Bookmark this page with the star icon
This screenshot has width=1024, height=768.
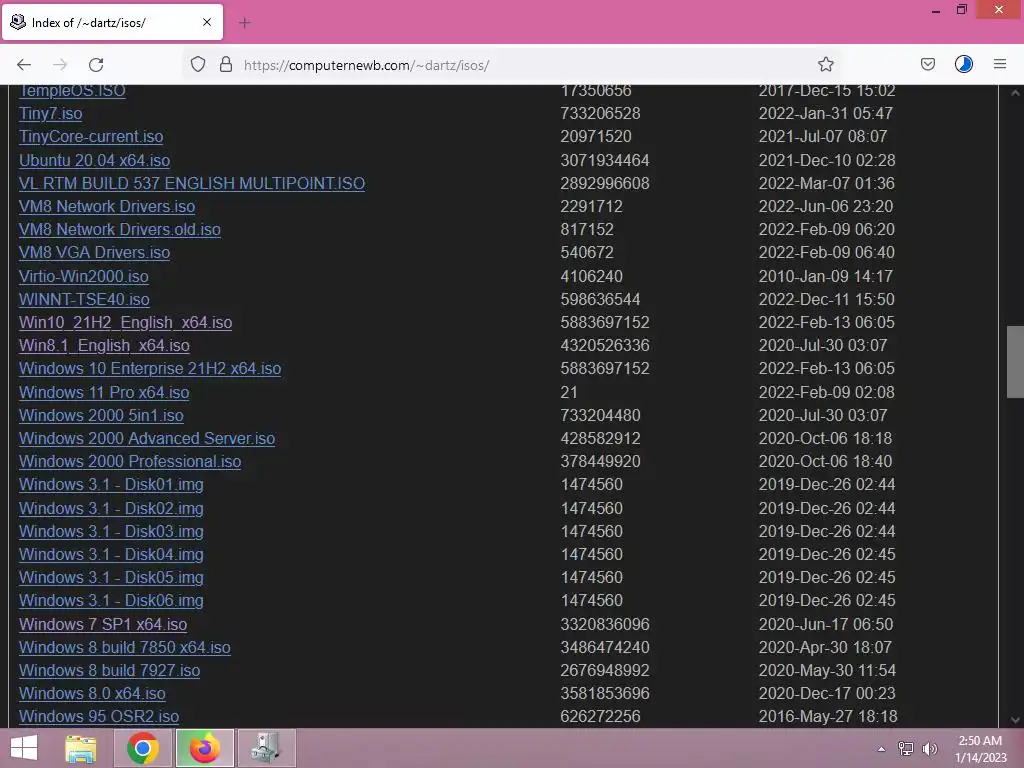tap(825, 65)
